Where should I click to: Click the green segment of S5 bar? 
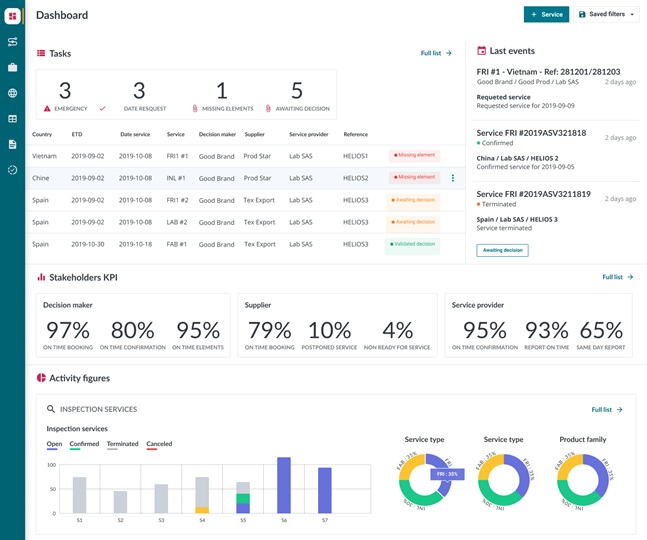pyautogui.click(x=243, y=499)
